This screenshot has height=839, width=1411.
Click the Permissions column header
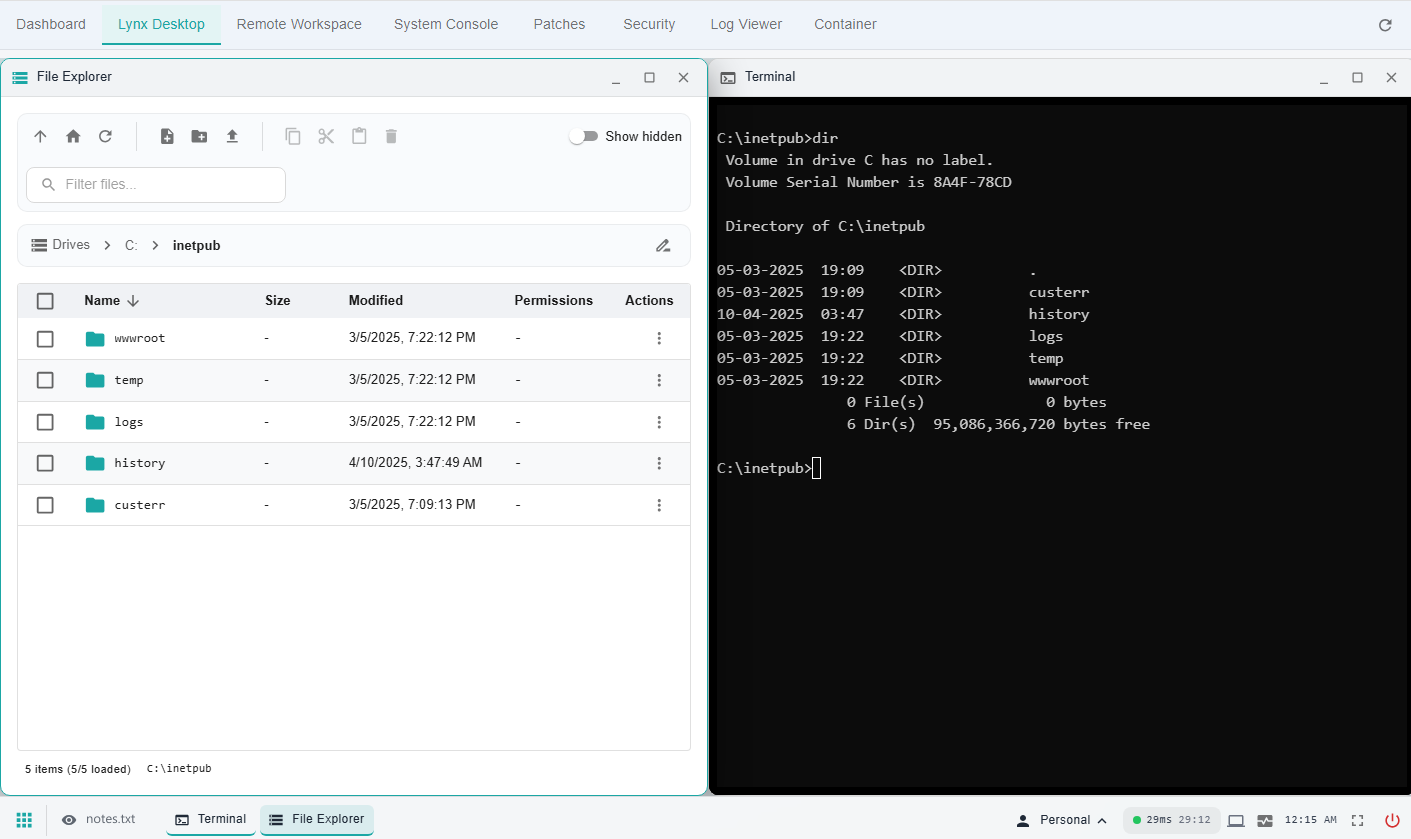point(553,300)
